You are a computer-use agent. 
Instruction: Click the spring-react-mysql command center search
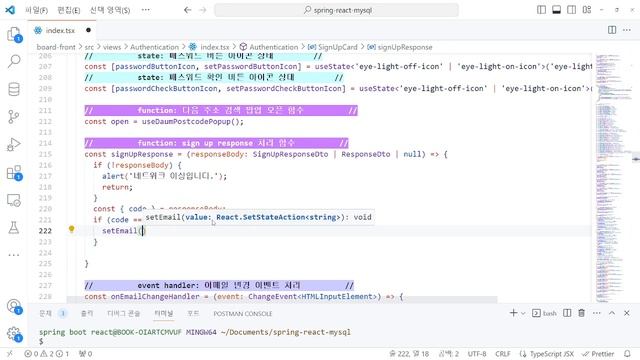click(336, 10)
